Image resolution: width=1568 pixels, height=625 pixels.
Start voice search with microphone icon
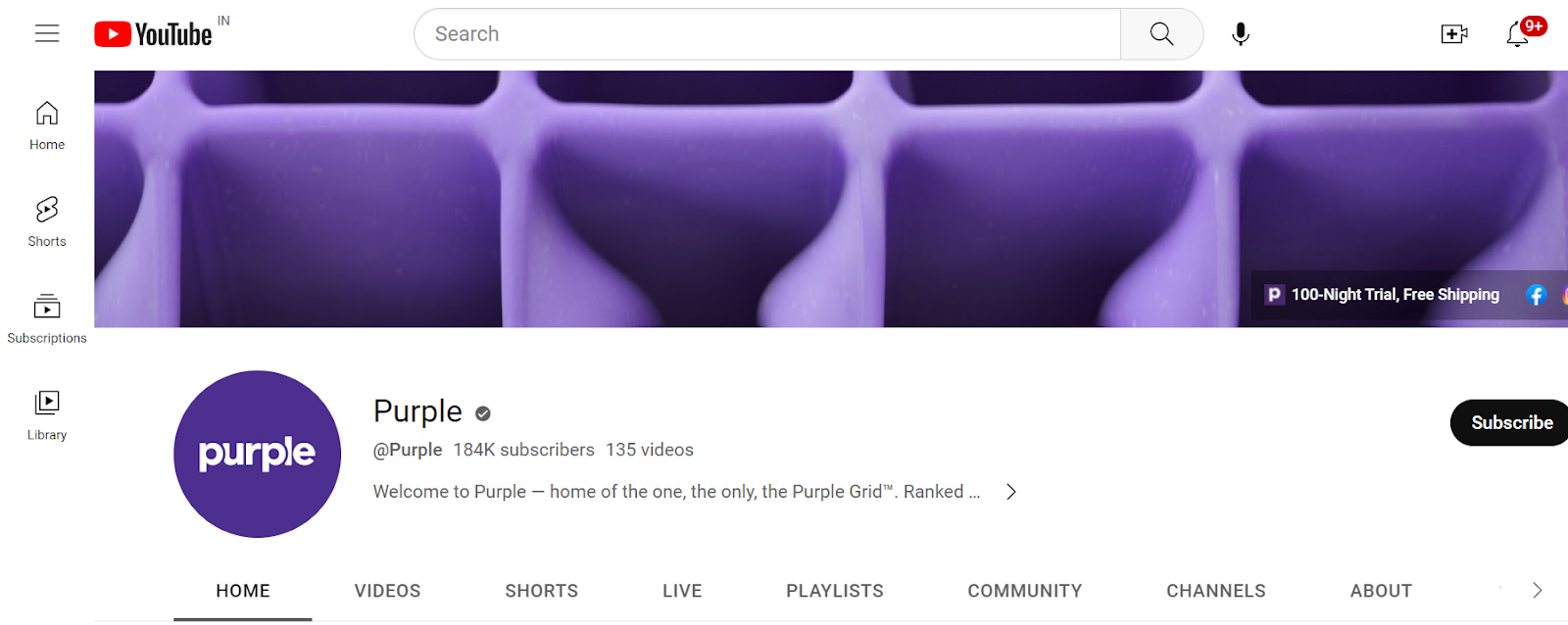coord(1241,34)
